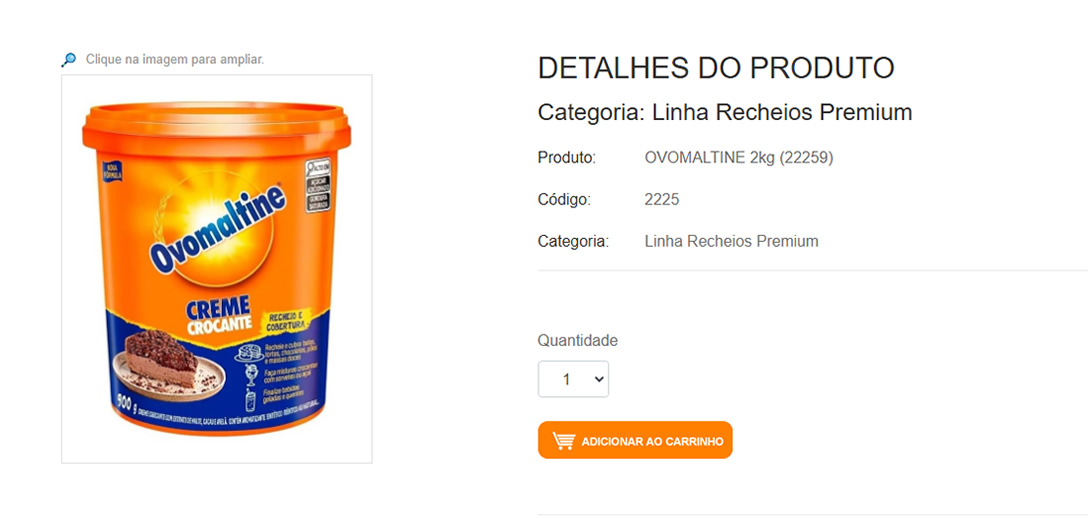Screen dimensions: 1088x518
Task: Click the product code value 2225
Action: click(662, 200)
